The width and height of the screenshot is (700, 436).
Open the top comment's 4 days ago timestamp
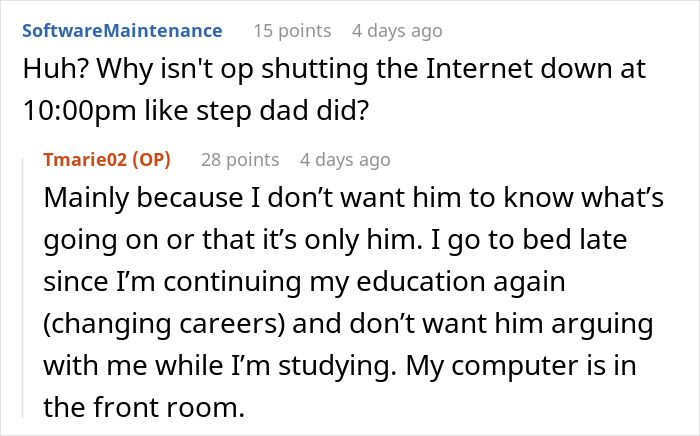tap(397, 31)
